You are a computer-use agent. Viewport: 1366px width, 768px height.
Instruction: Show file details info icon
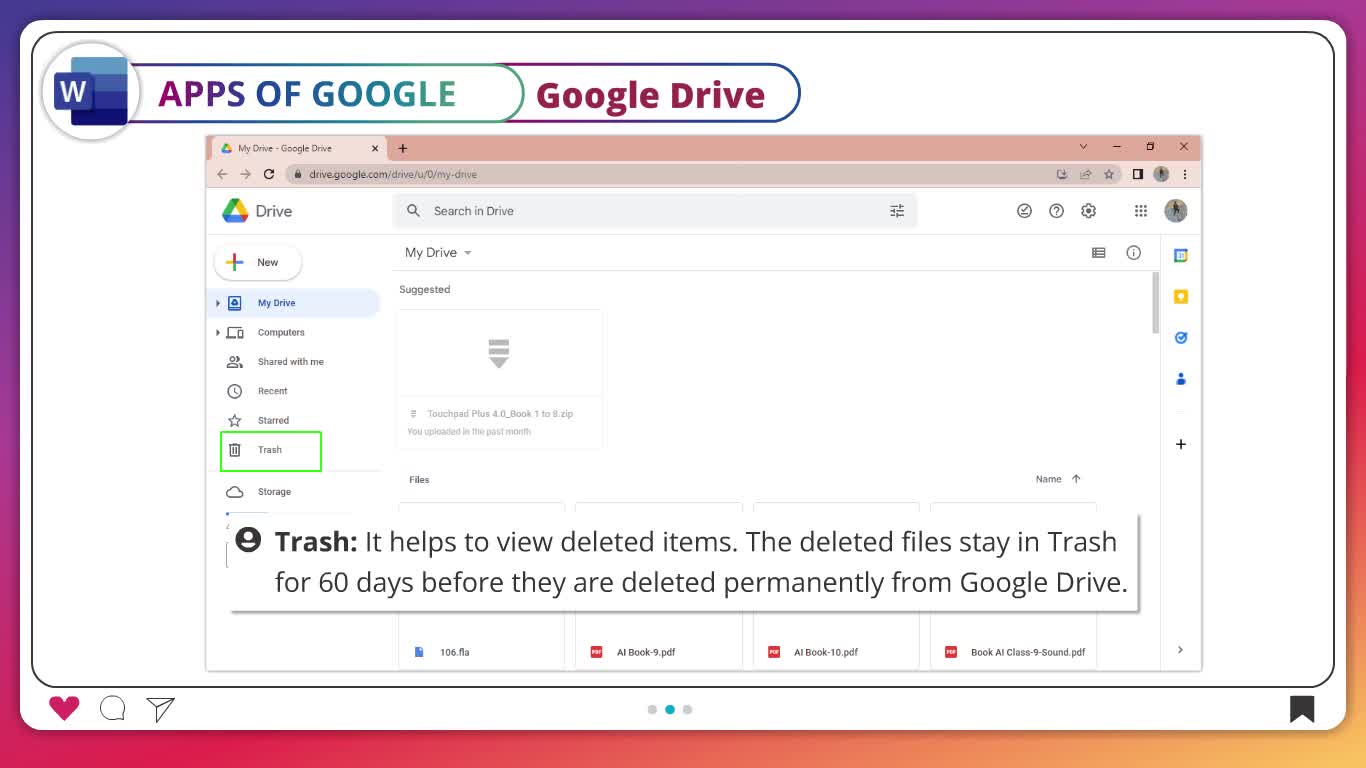coord(1133,253)
